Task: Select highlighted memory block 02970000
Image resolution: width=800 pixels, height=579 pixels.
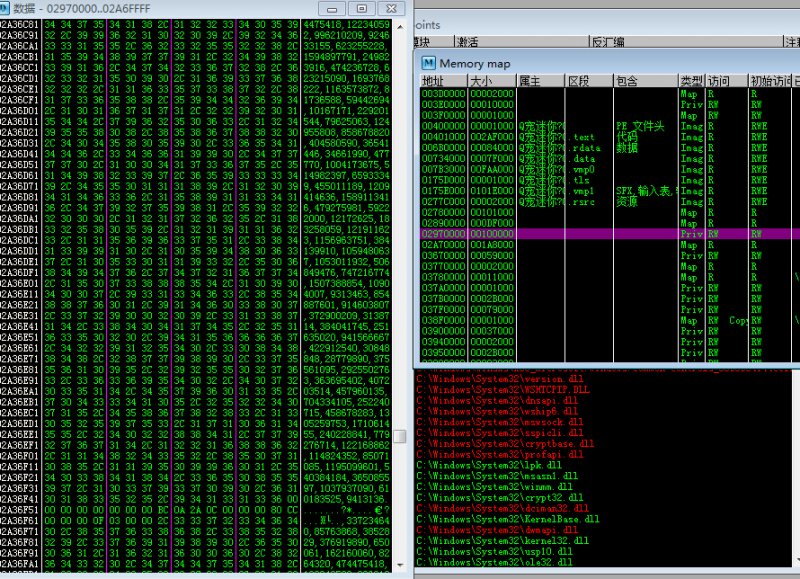Action: 610,234
